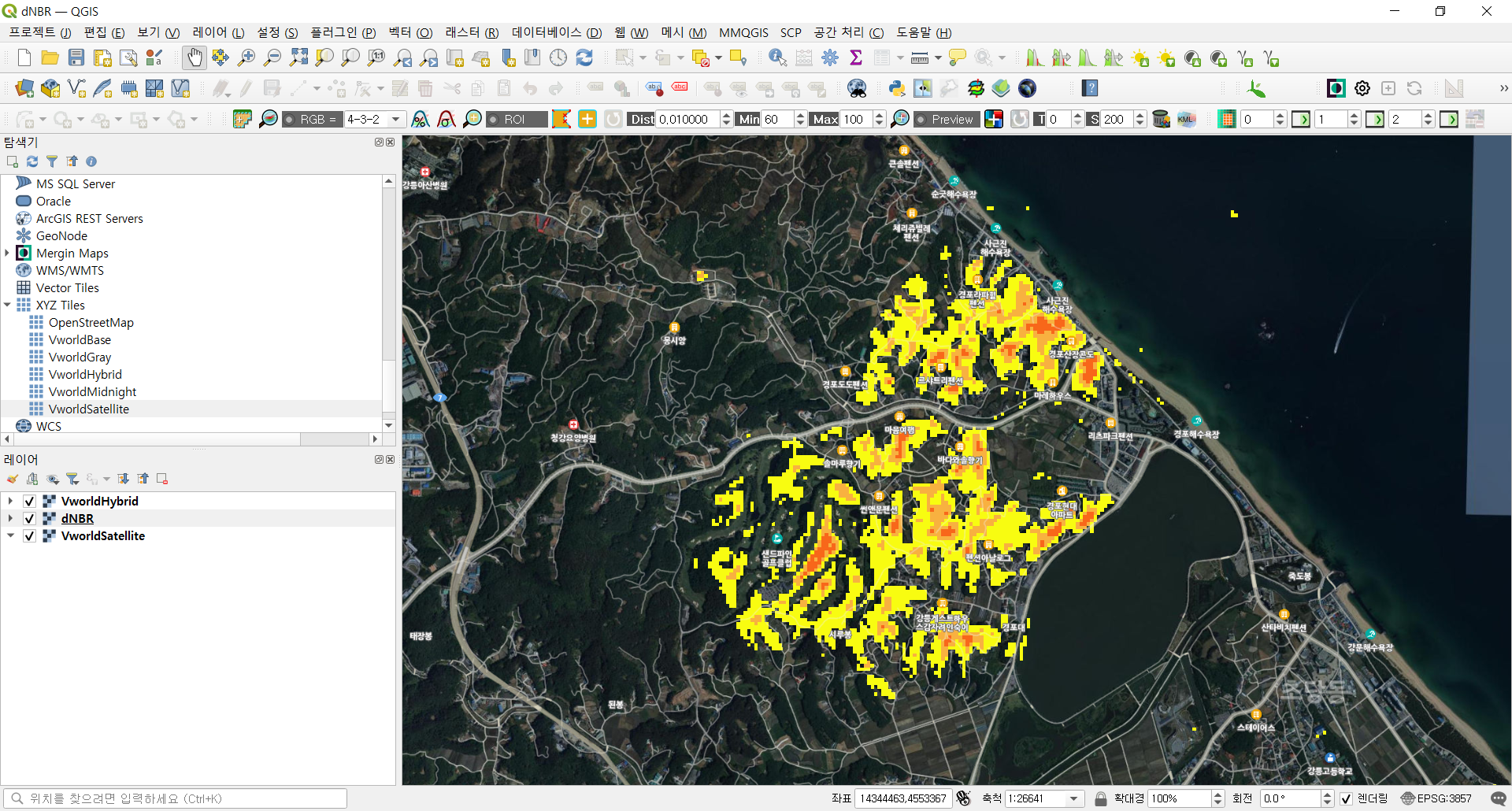This screenshot has height=811, width=1512.
Task: Toggle the Rendering checkbox in status bar
Action: click(1347, 798)
